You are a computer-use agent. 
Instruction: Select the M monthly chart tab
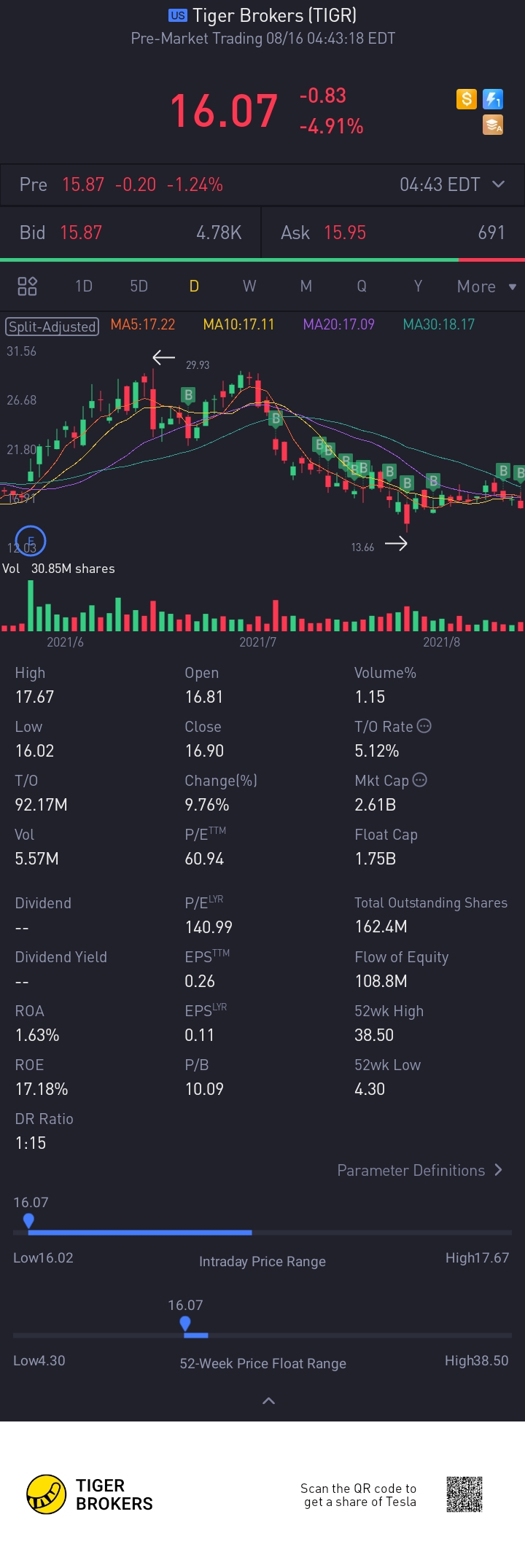(306, 286)
